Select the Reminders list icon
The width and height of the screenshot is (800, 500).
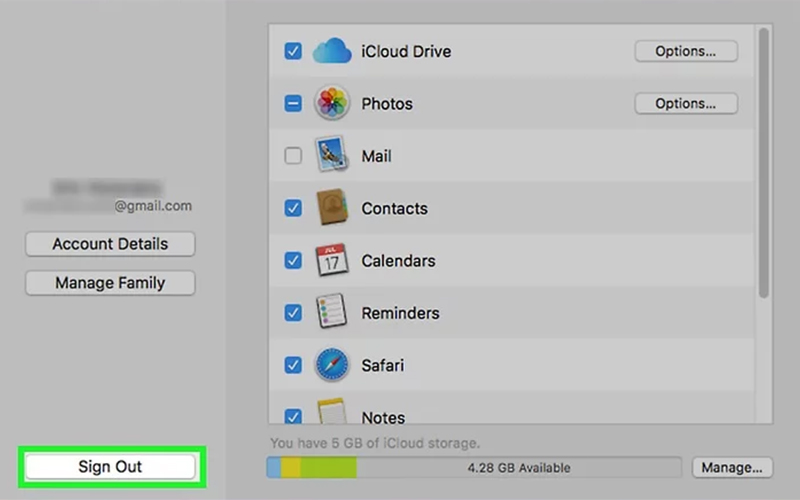(332, 313)
